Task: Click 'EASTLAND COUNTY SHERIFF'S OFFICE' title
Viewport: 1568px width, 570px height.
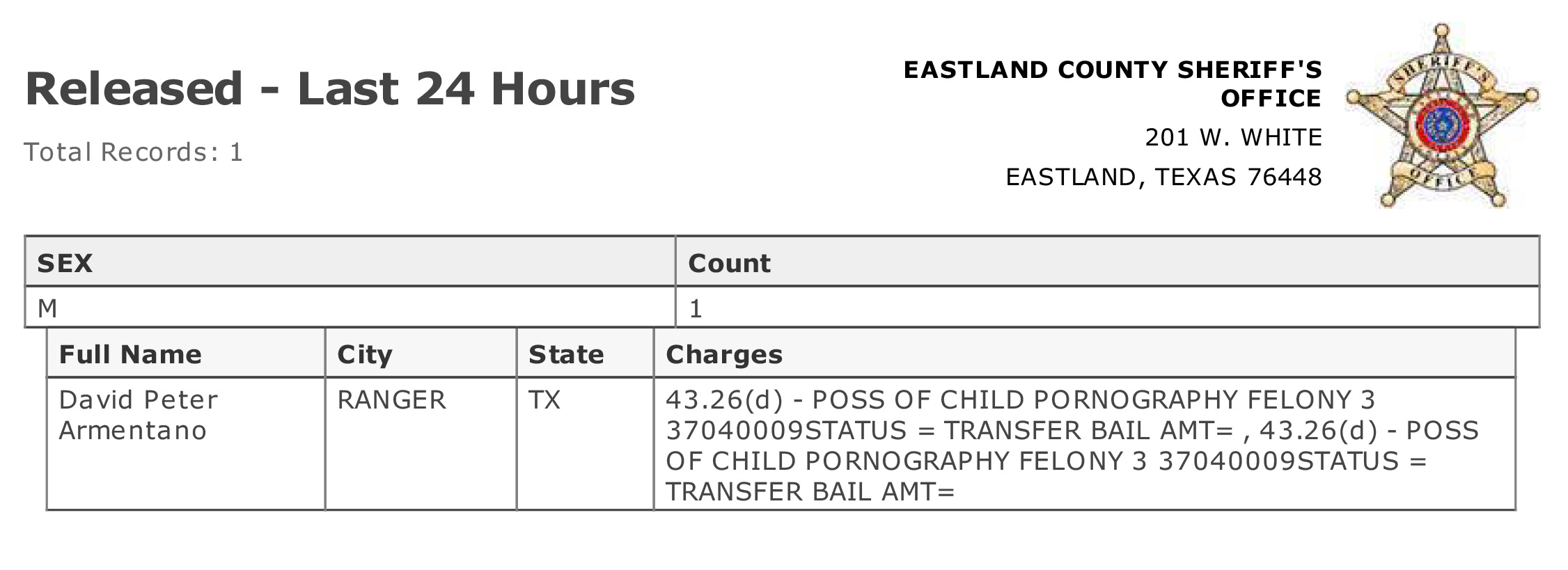Action: (x=1113, y=84)
